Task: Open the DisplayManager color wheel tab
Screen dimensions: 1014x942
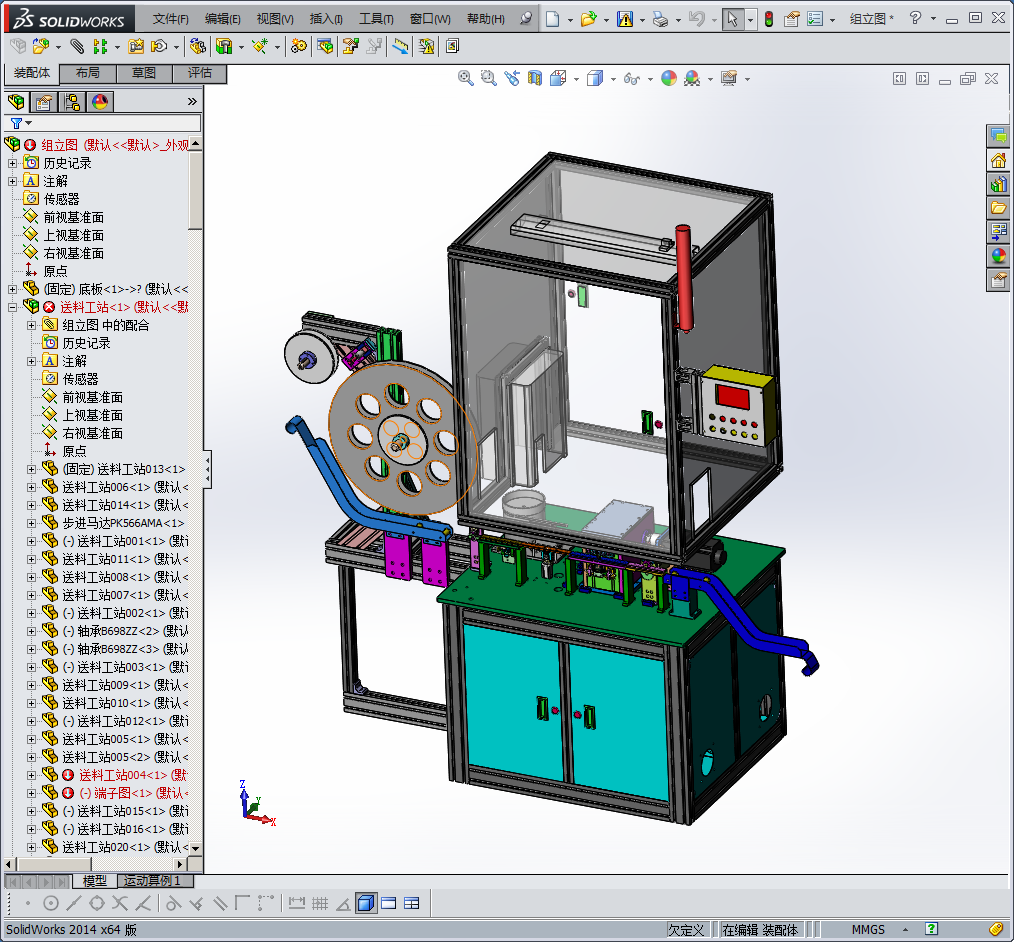Action: click(x=100, y=102)
